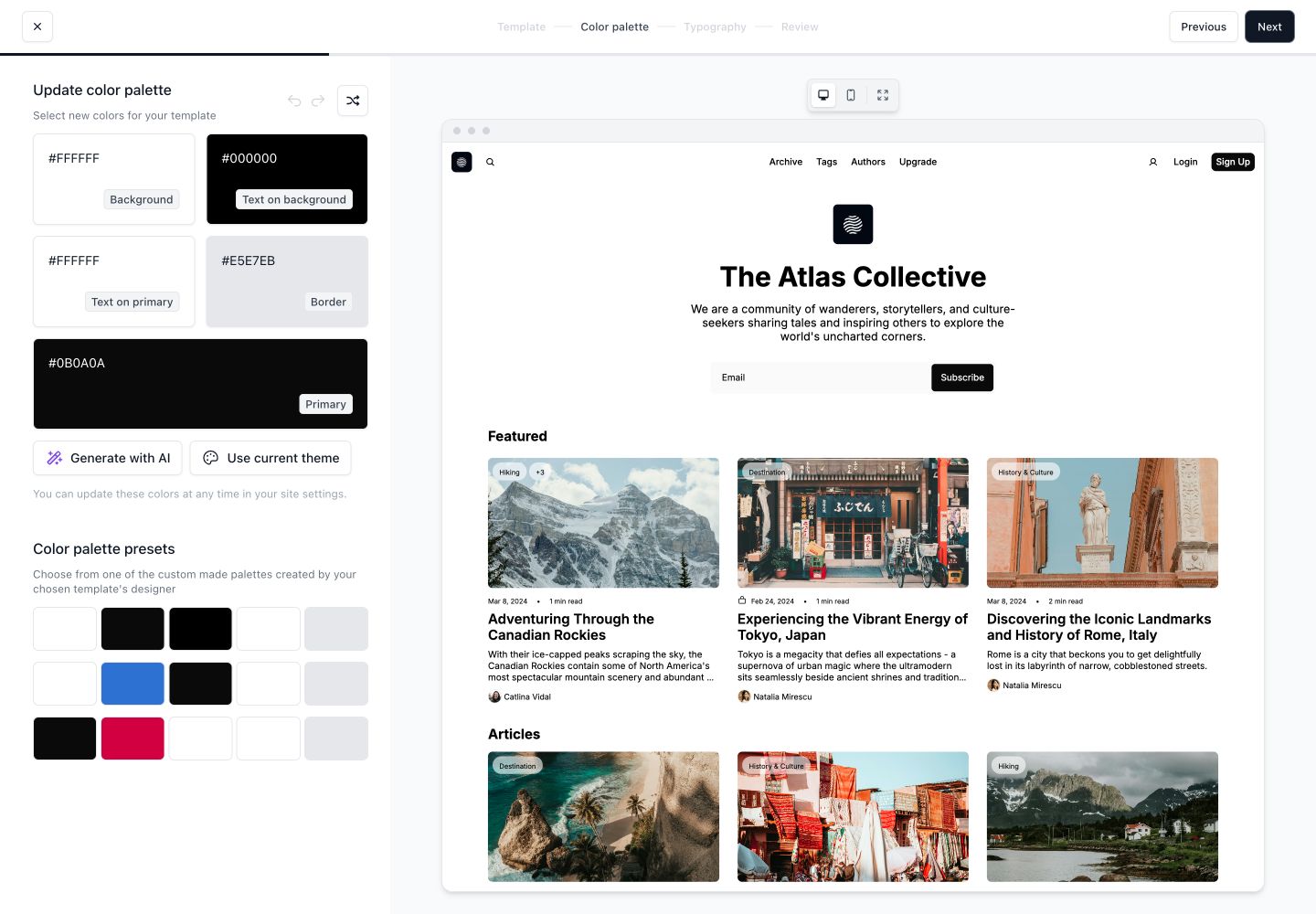
Task: Switch preview to mobile view
Action: pyautogui.click(x=851, y=95)
